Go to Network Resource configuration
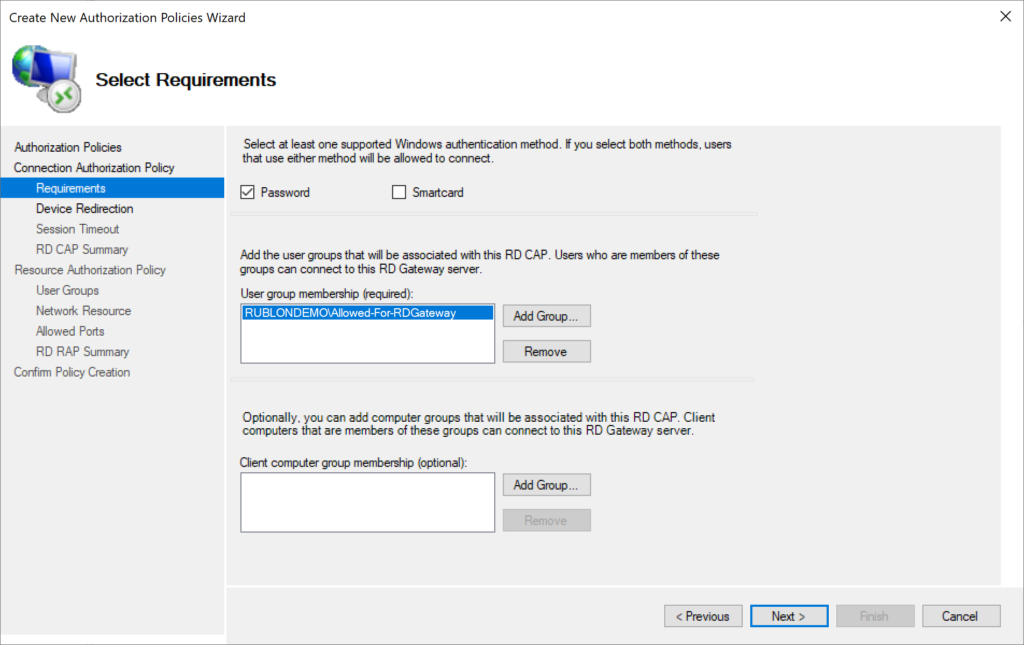Viewport: 1024px width, 645px height. point(83,310)
